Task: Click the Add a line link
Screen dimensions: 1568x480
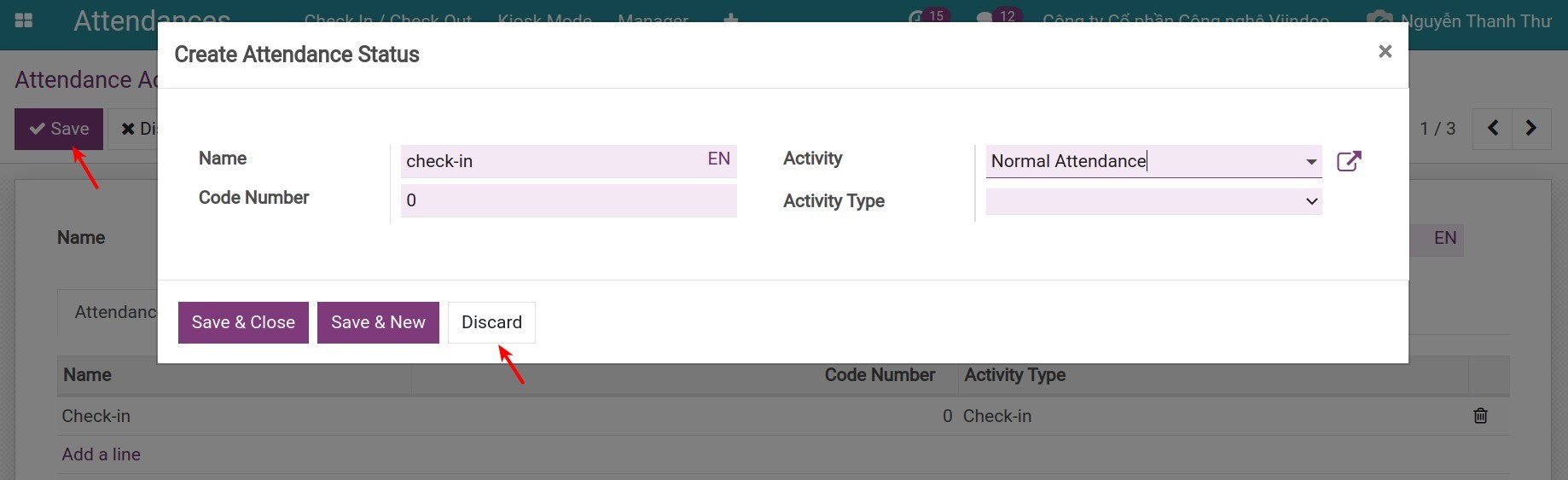Action: coord(101,454)
